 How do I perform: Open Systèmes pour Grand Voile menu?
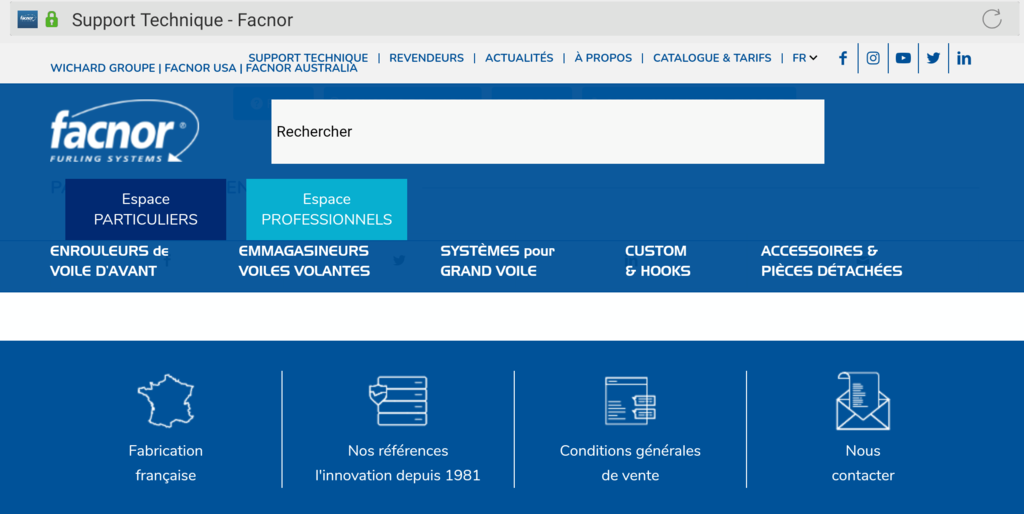(498, 261)
